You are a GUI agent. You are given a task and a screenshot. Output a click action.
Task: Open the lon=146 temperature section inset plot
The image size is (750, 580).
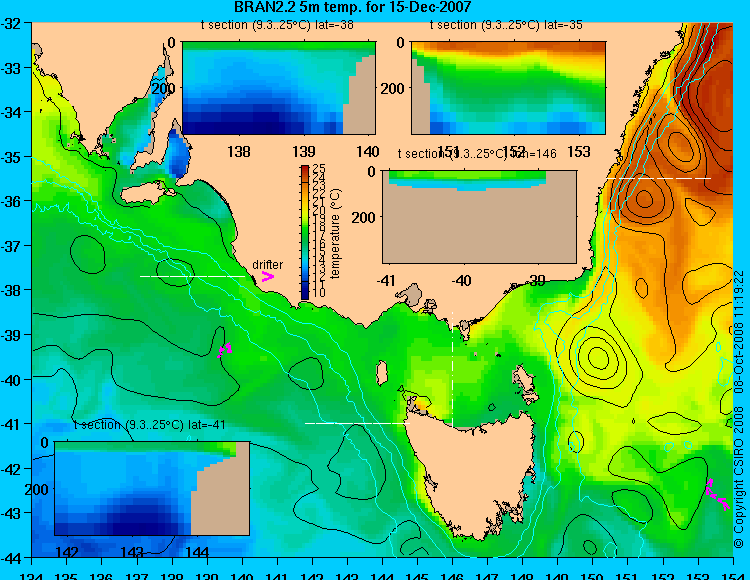[479, 217]
